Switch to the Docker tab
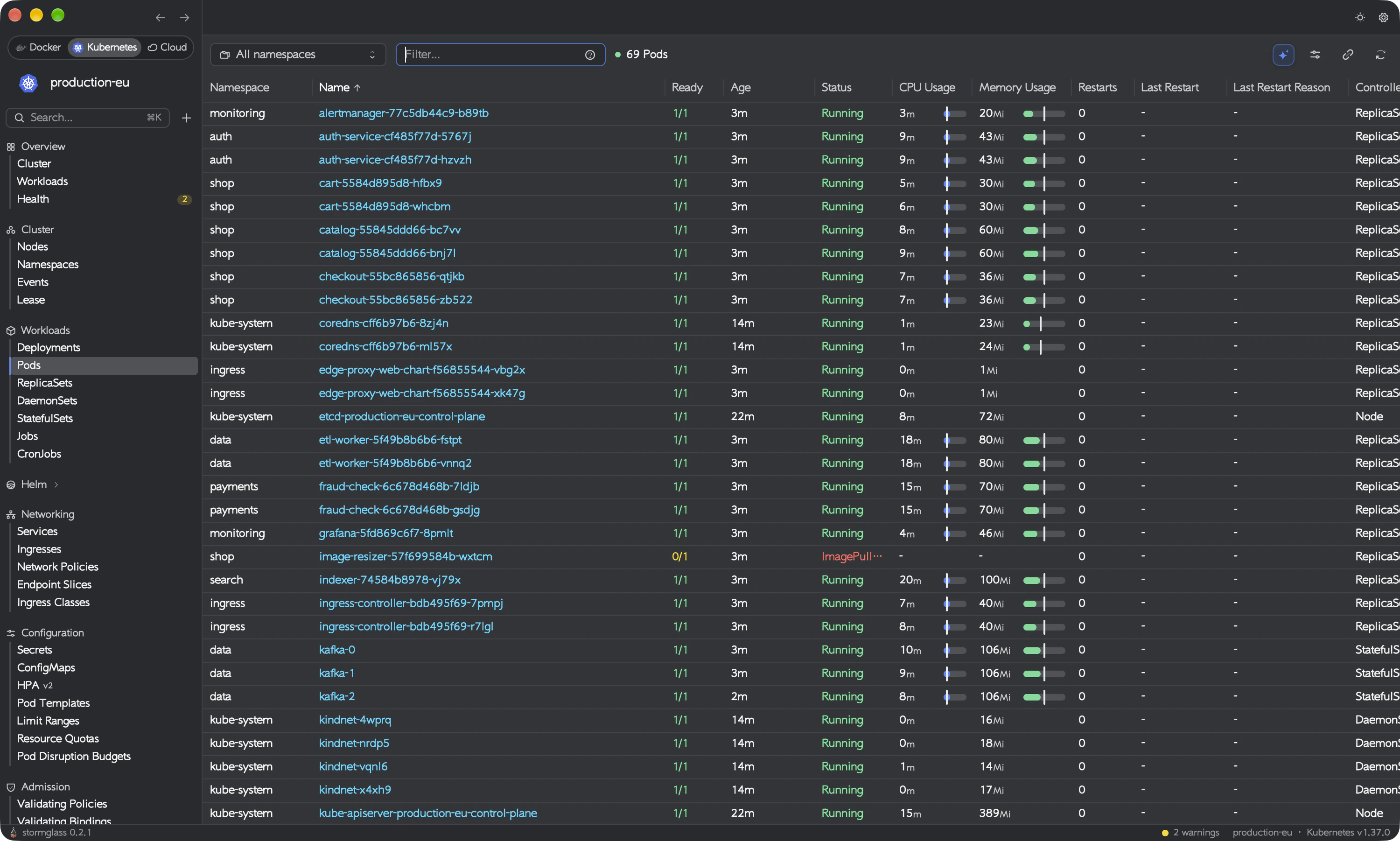The width and height of the screenshot is (1400, 841). click(x=39, y=47)
